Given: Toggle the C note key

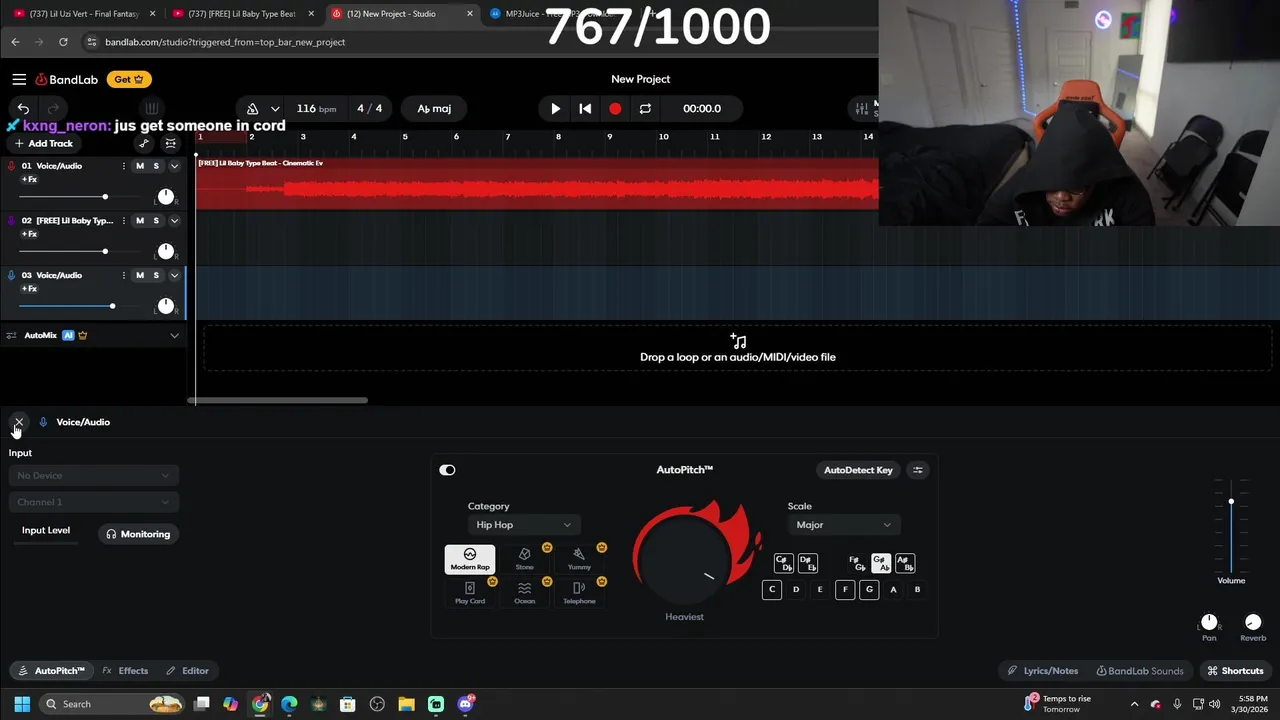Looking at the screenshot, I should (772, 590).
